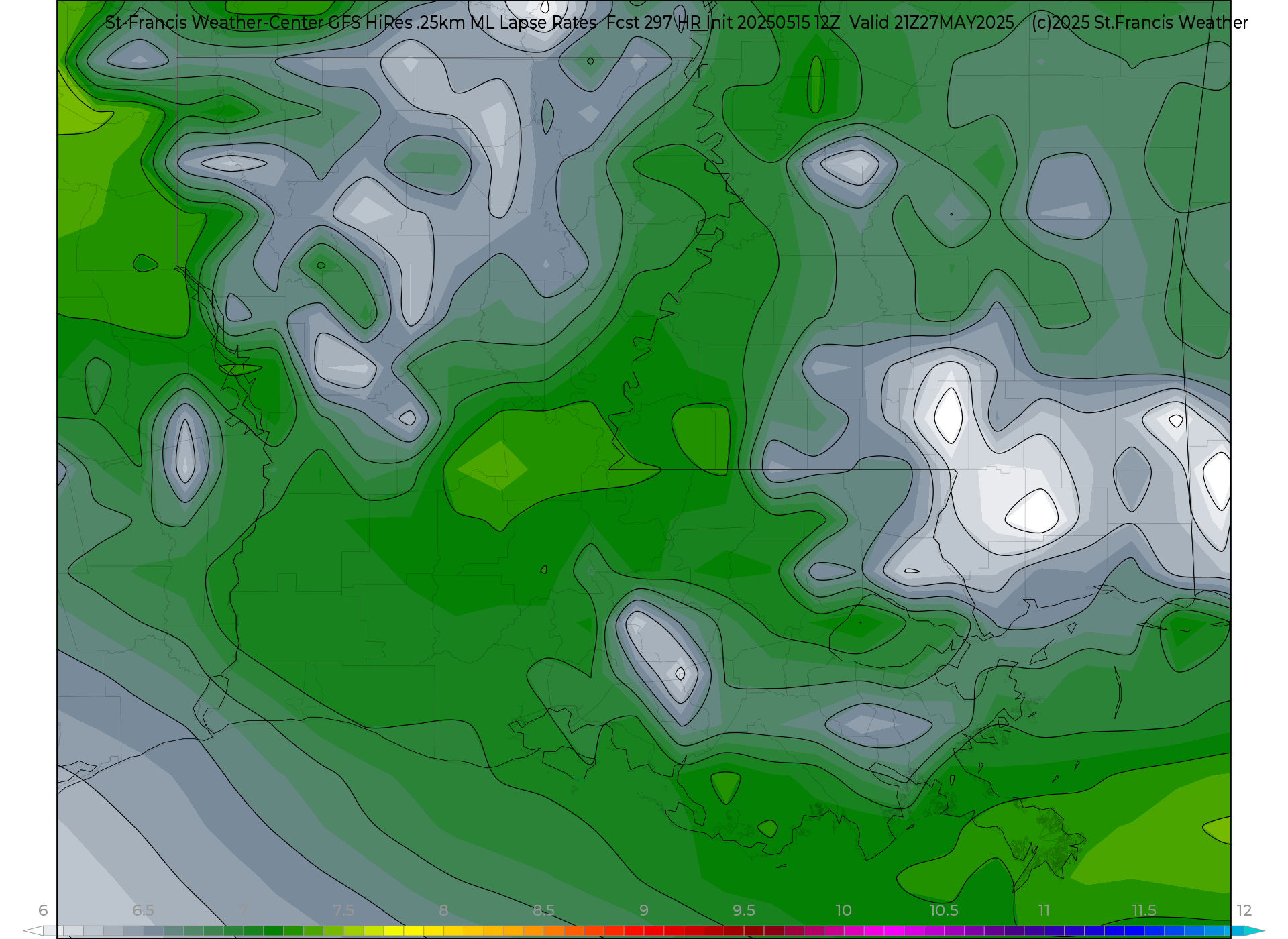Screen dimensions: 1288x939
Task: Click the '6' label on the color scale
Action: [x=43, y=910]
